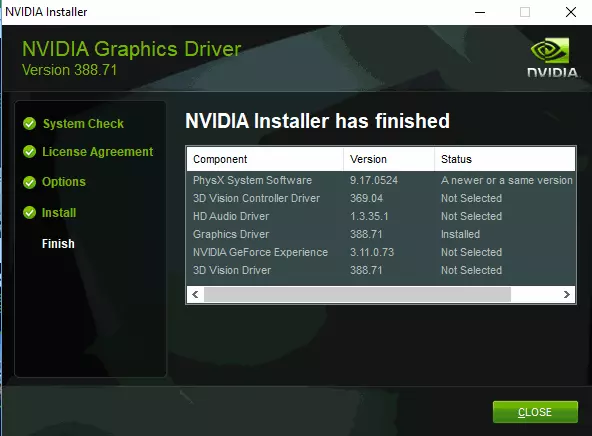Click the Version column header
This screenshot has width=592, height=436.
pyautogui.click(x=389, y=159)
